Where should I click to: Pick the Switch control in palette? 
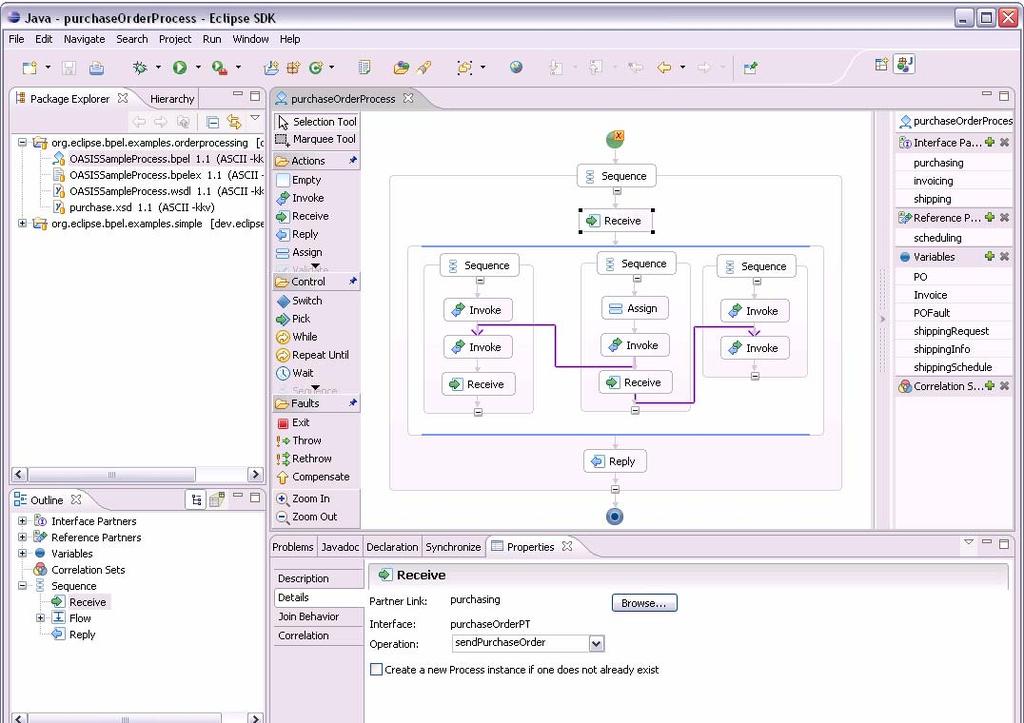(299, 300)
